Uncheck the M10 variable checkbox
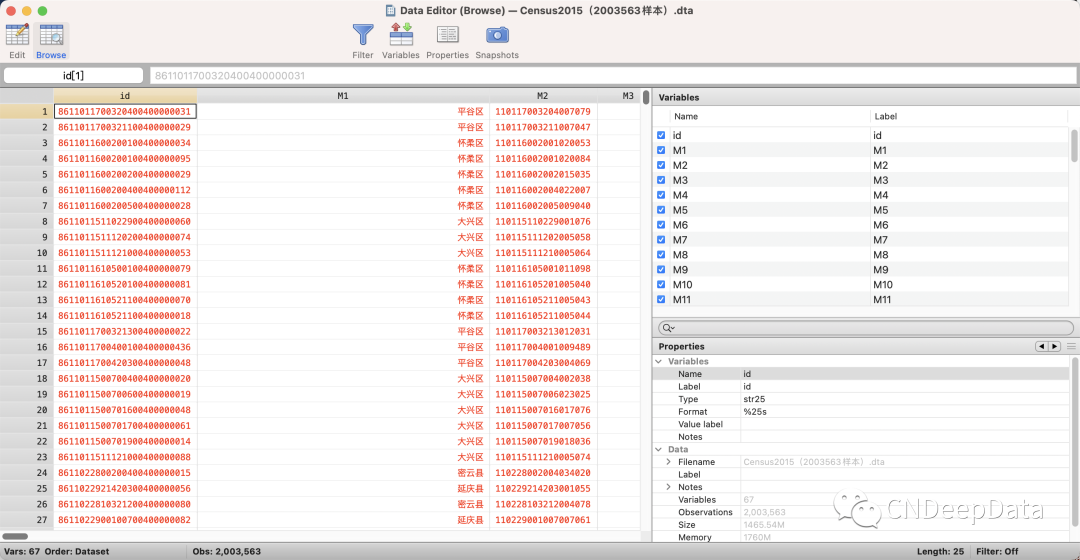The image size is (1080, 560). 661,284
